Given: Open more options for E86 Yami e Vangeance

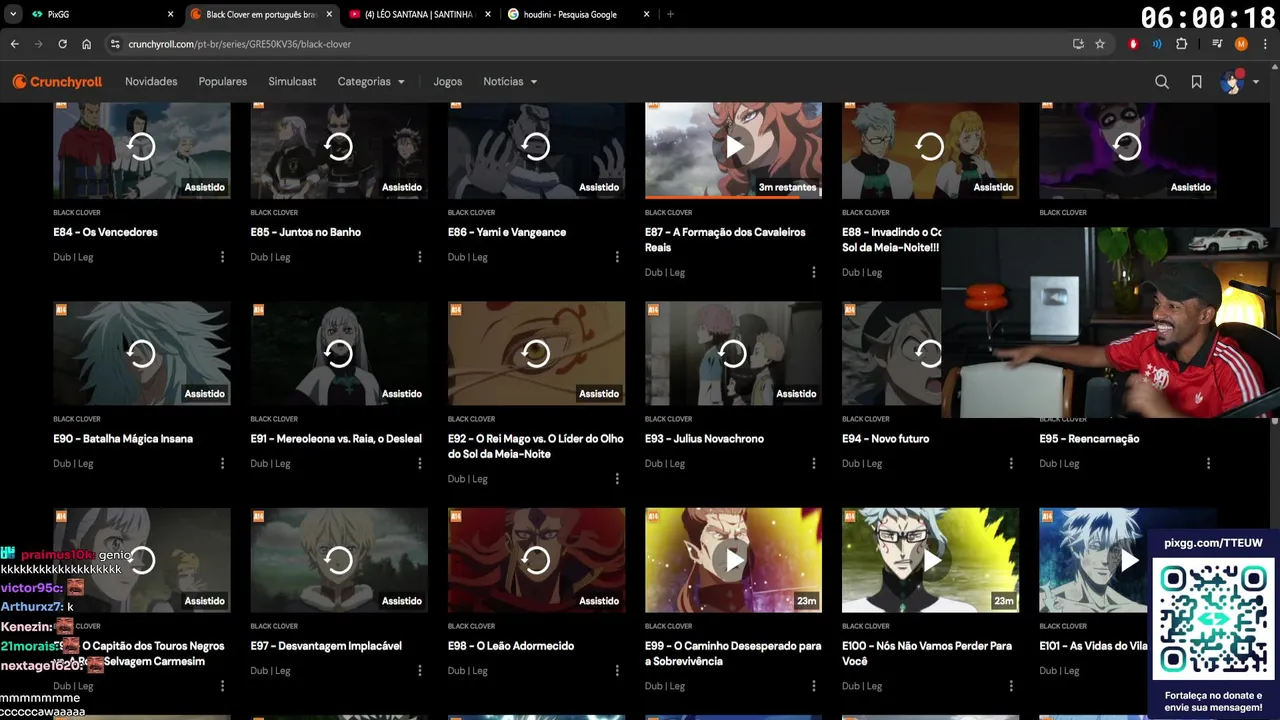Looking at the screenshot, I should tap(617, 257).
